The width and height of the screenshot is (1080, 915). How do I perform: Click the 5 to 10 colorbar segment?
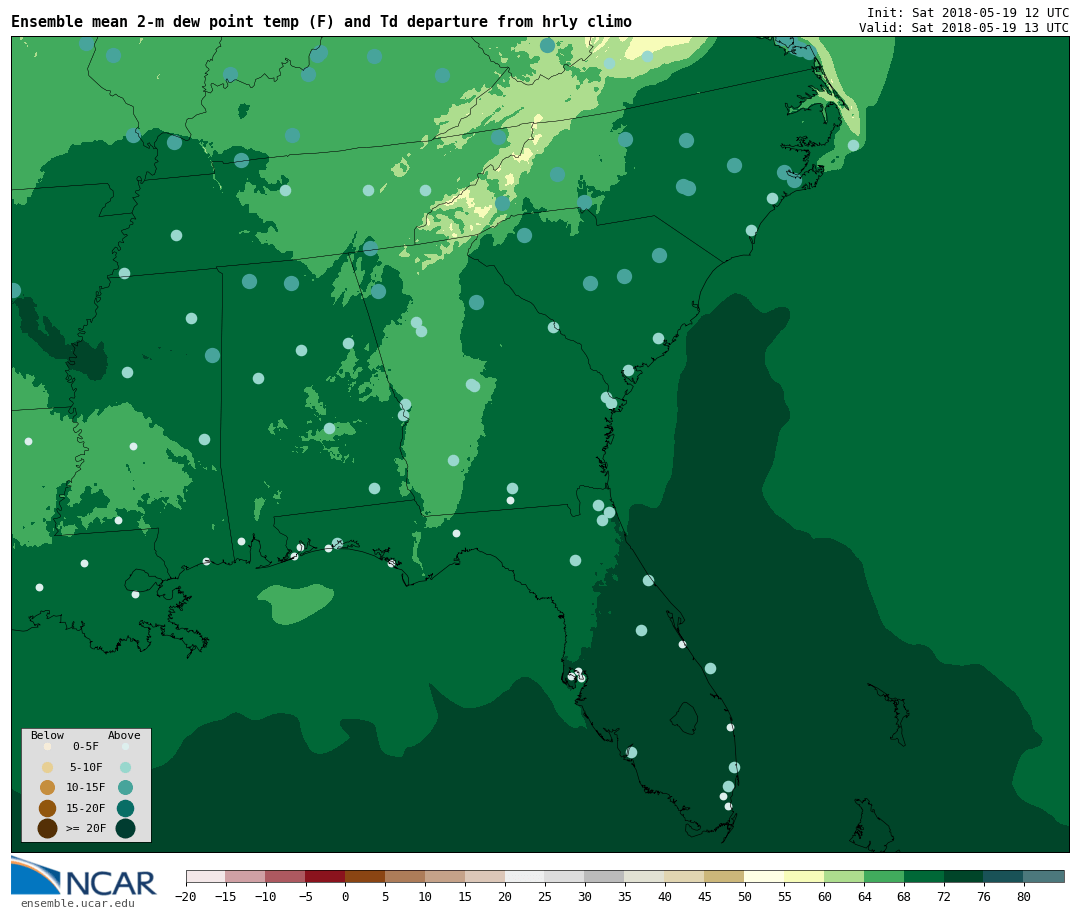coord(406,876)
